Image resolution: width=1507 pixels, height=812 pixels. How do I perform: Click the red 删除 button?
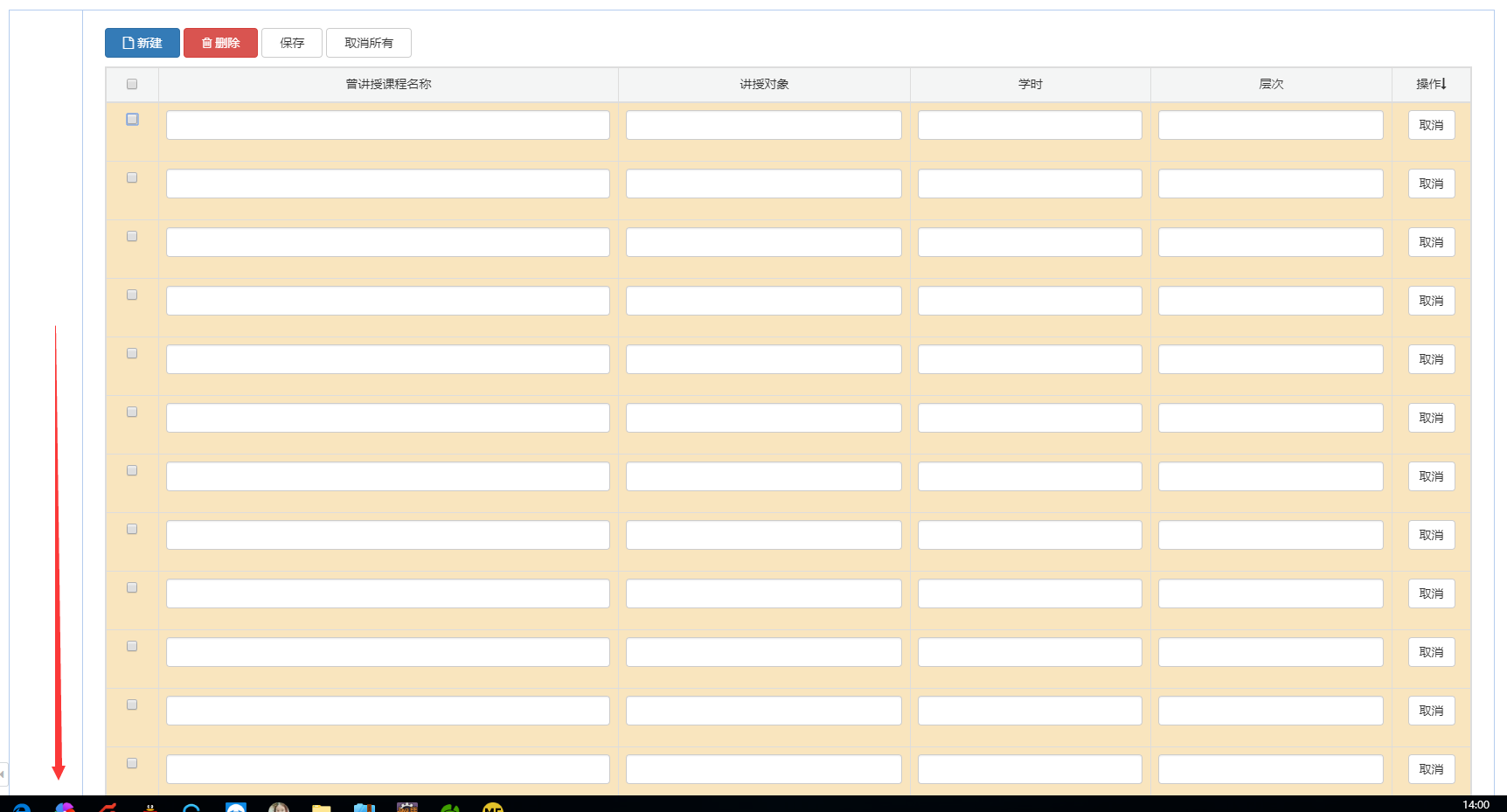[220, 43]
